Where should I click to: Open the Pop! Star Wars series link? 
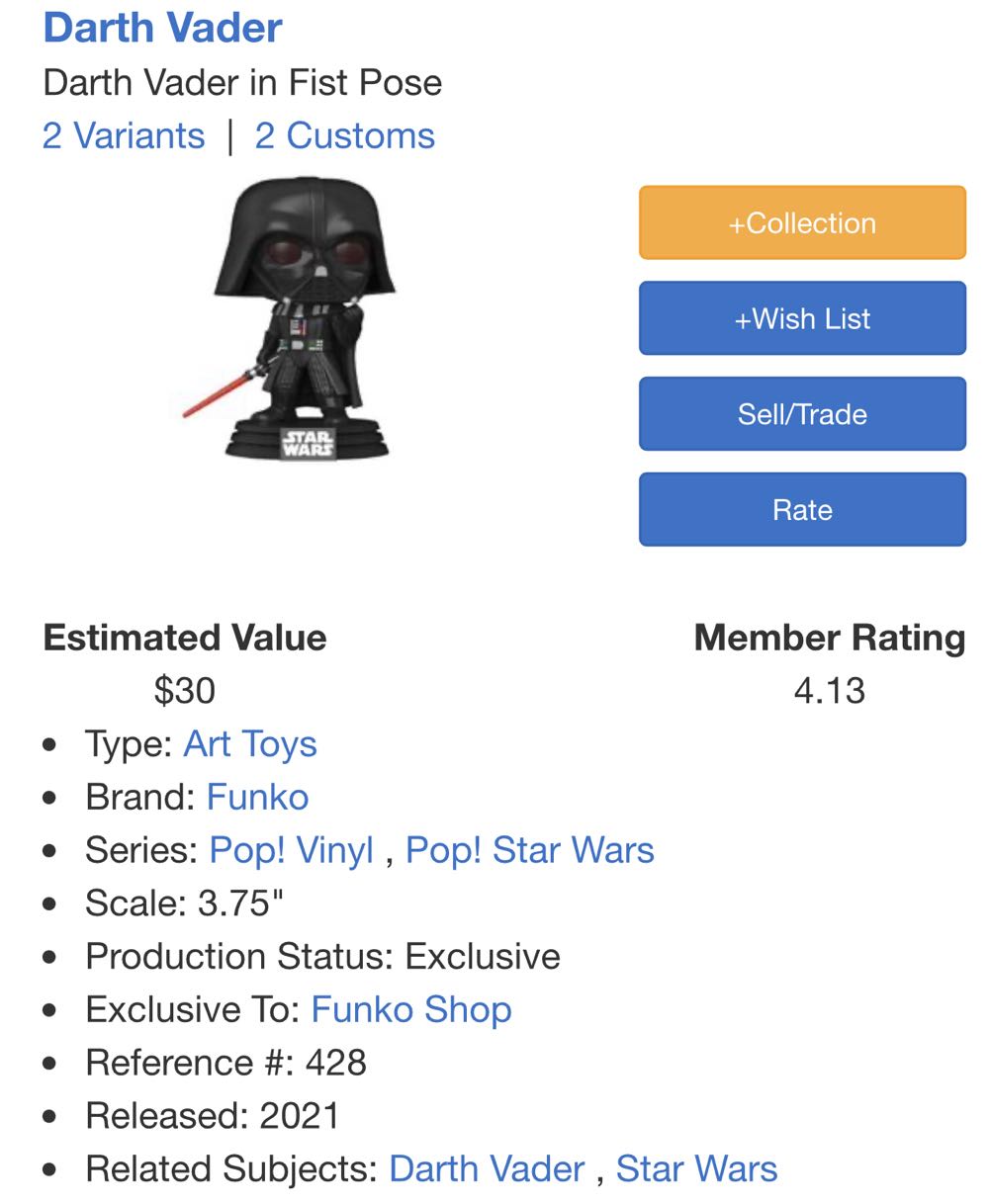pyautogui.click(x=531, y=851)
